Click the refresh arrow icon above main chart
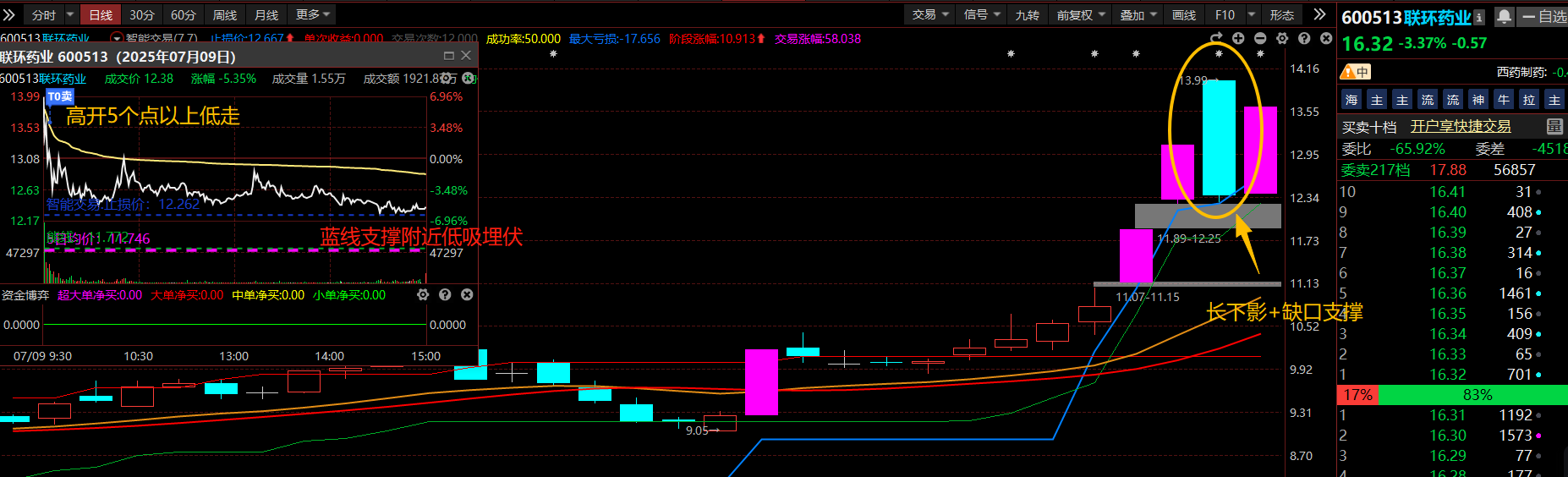The height and width of the screenshot is (477, 1568). 1216,38
